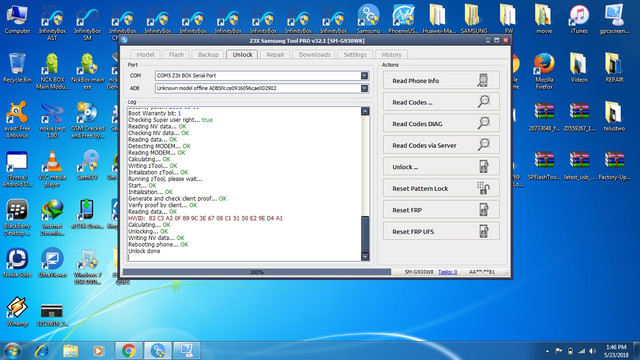
Task: Open the 20559267_1 archive file
Action: [x=579, y=117]
